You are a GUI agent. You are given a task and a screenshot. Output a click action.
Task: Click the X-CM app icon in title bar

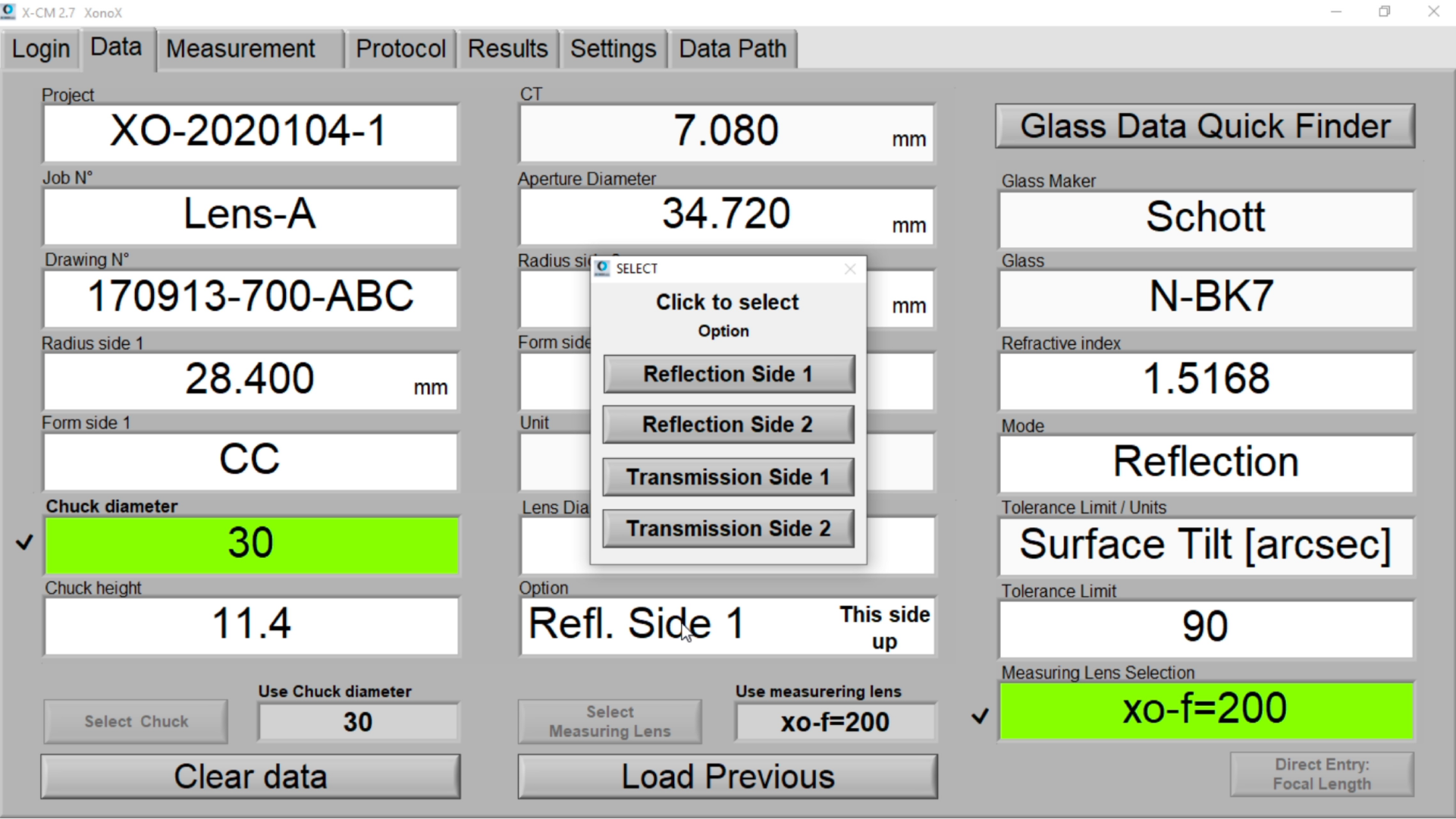[9, 12]
